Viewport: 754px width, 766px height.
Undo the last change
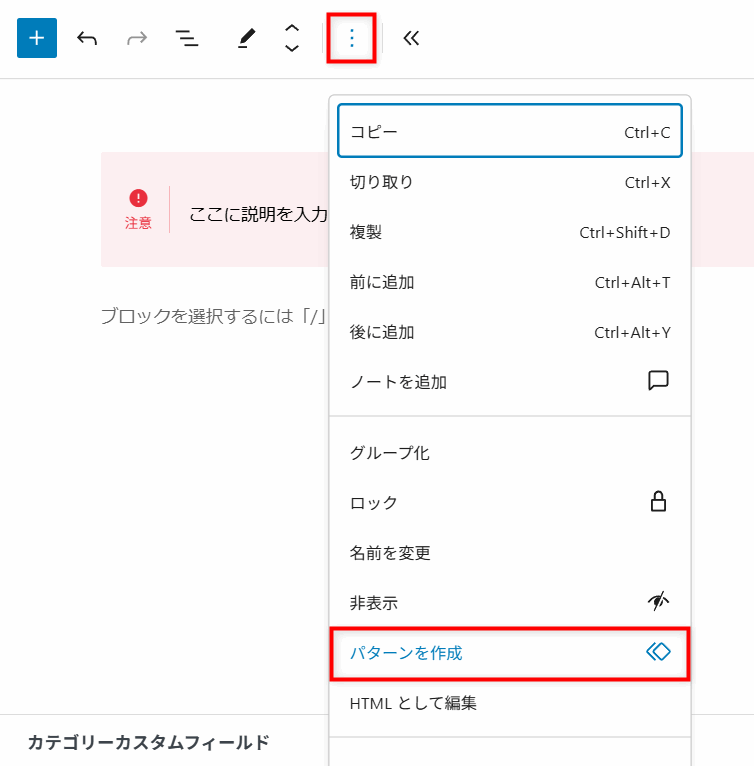click(87, 38)
